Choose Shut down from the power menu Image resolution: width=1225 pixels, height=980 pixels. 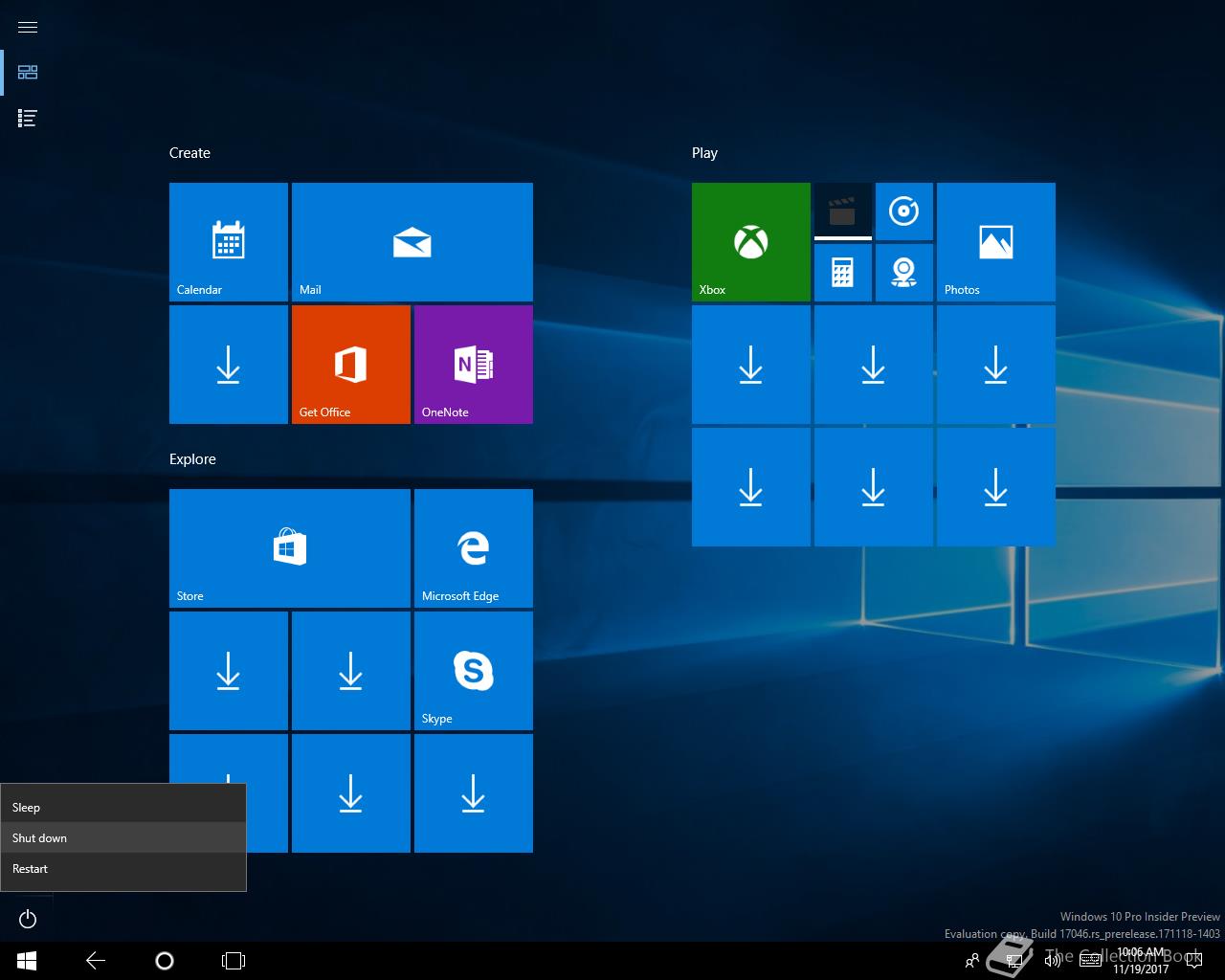click(x=123, y=837)
